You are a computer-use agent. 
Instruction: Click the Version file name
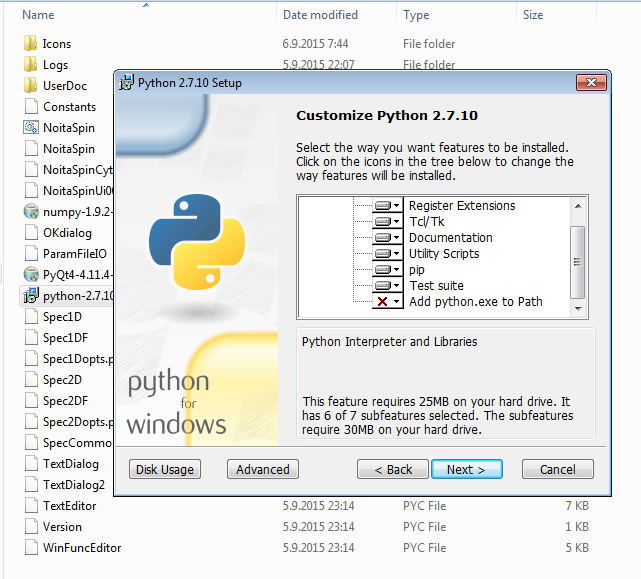pyautogui.click(x=62, y=527)
